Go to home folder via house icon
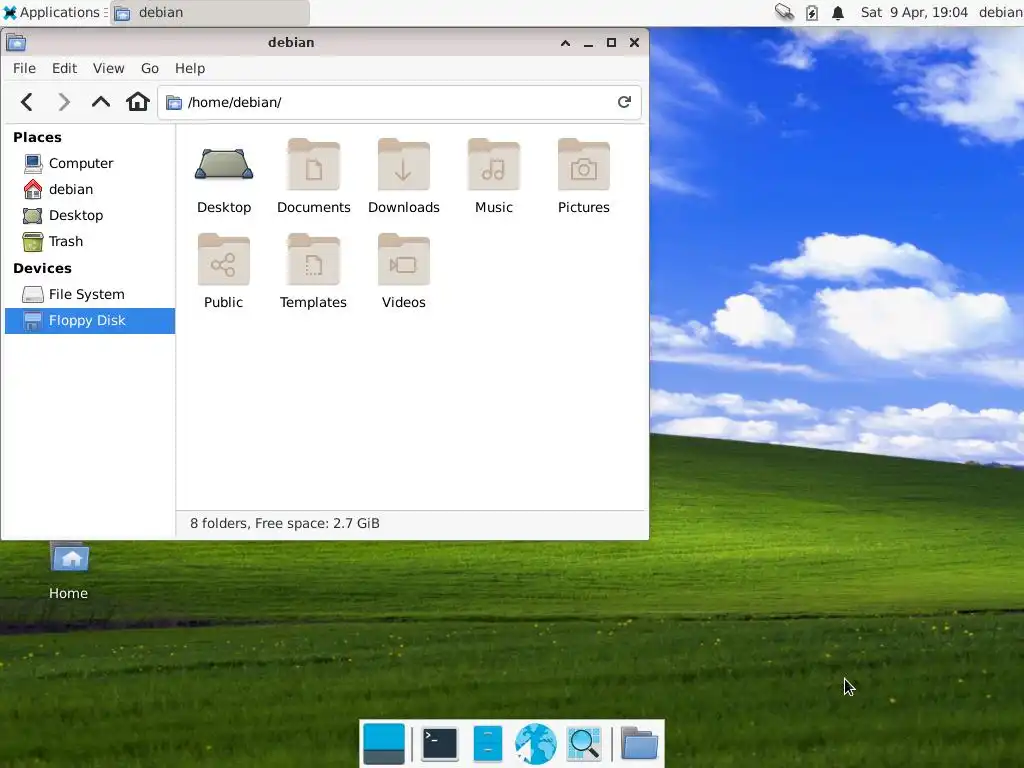The height and width of the screenshot is (768, 1024). point(138,102)
